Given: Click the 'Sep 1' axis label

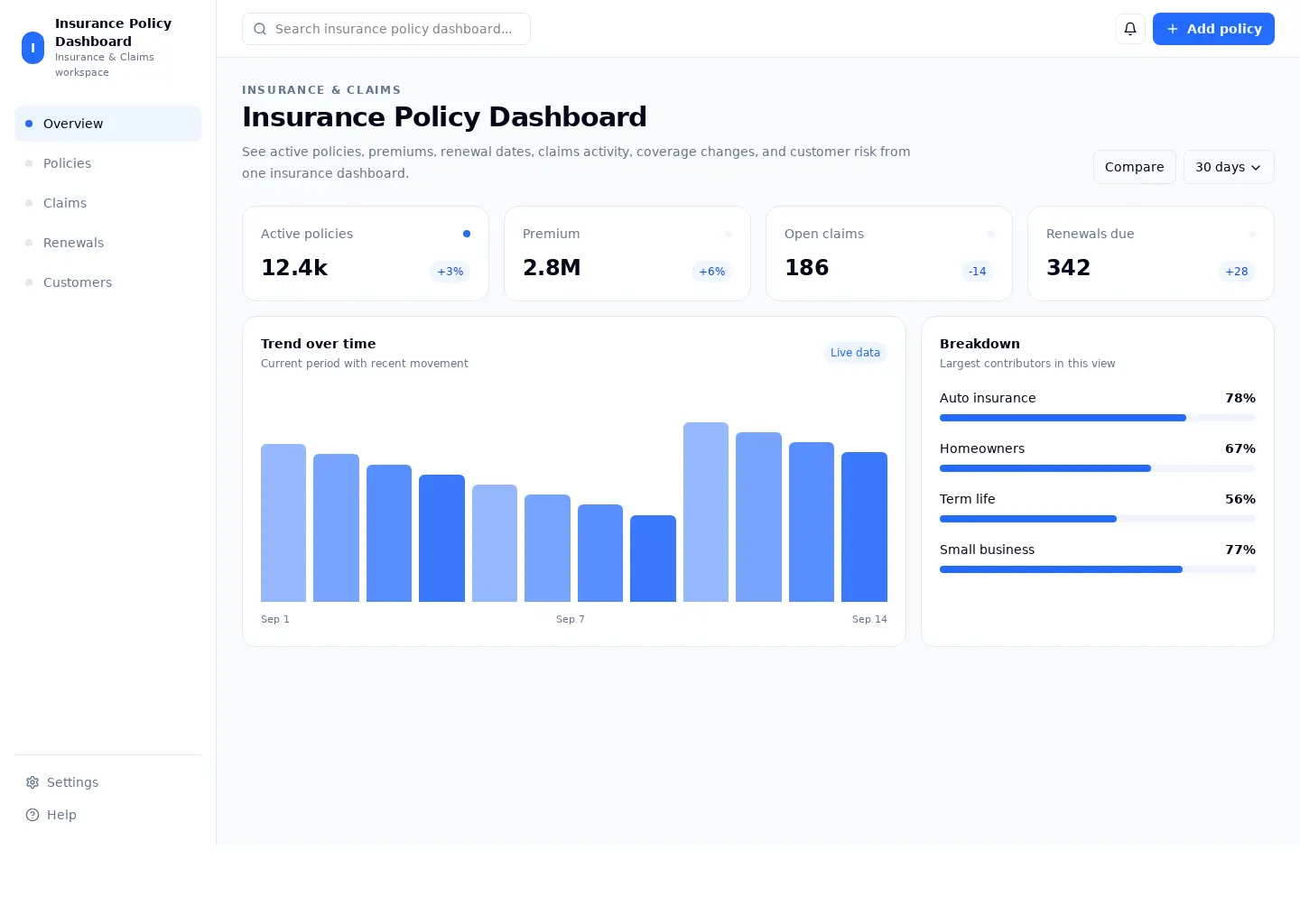Looking at the screenshot, I should point(275,619).
